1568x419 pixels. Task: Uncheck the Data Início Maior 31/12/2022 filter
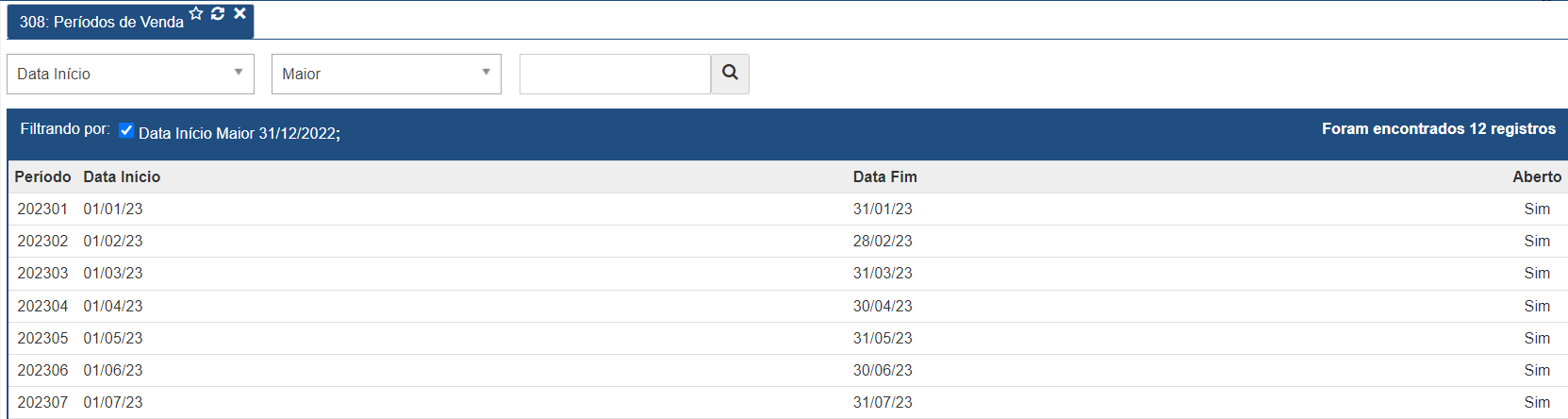(x=126, y=130)
